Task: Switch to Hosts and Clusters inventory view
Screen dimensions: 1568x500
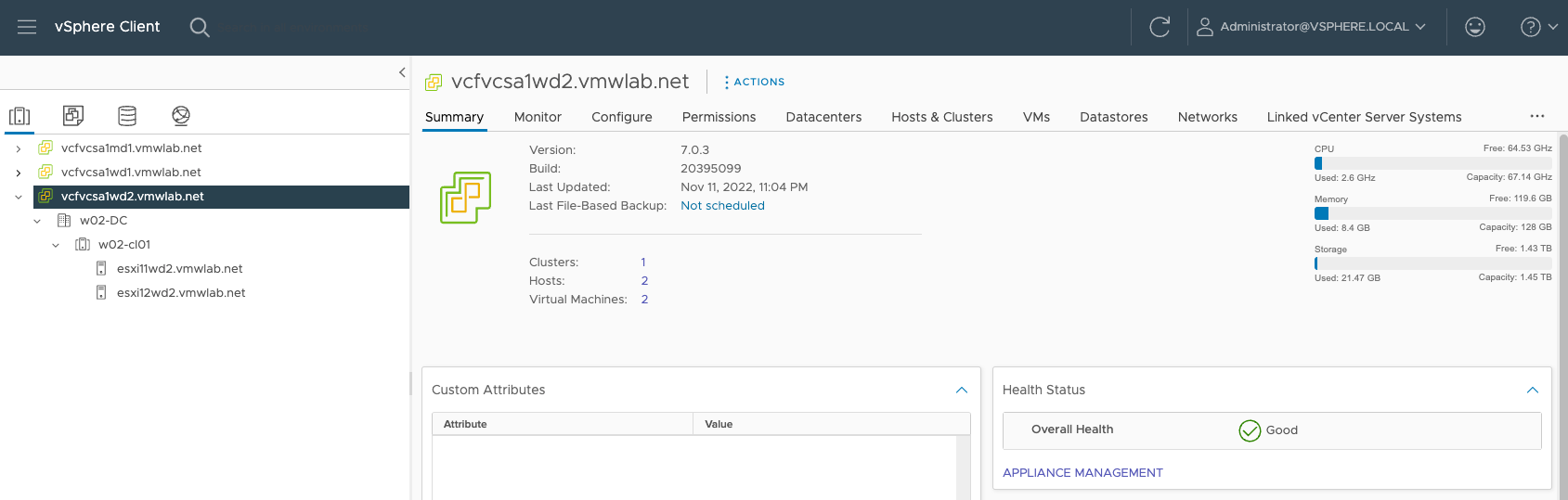Action: click(19, 116)
